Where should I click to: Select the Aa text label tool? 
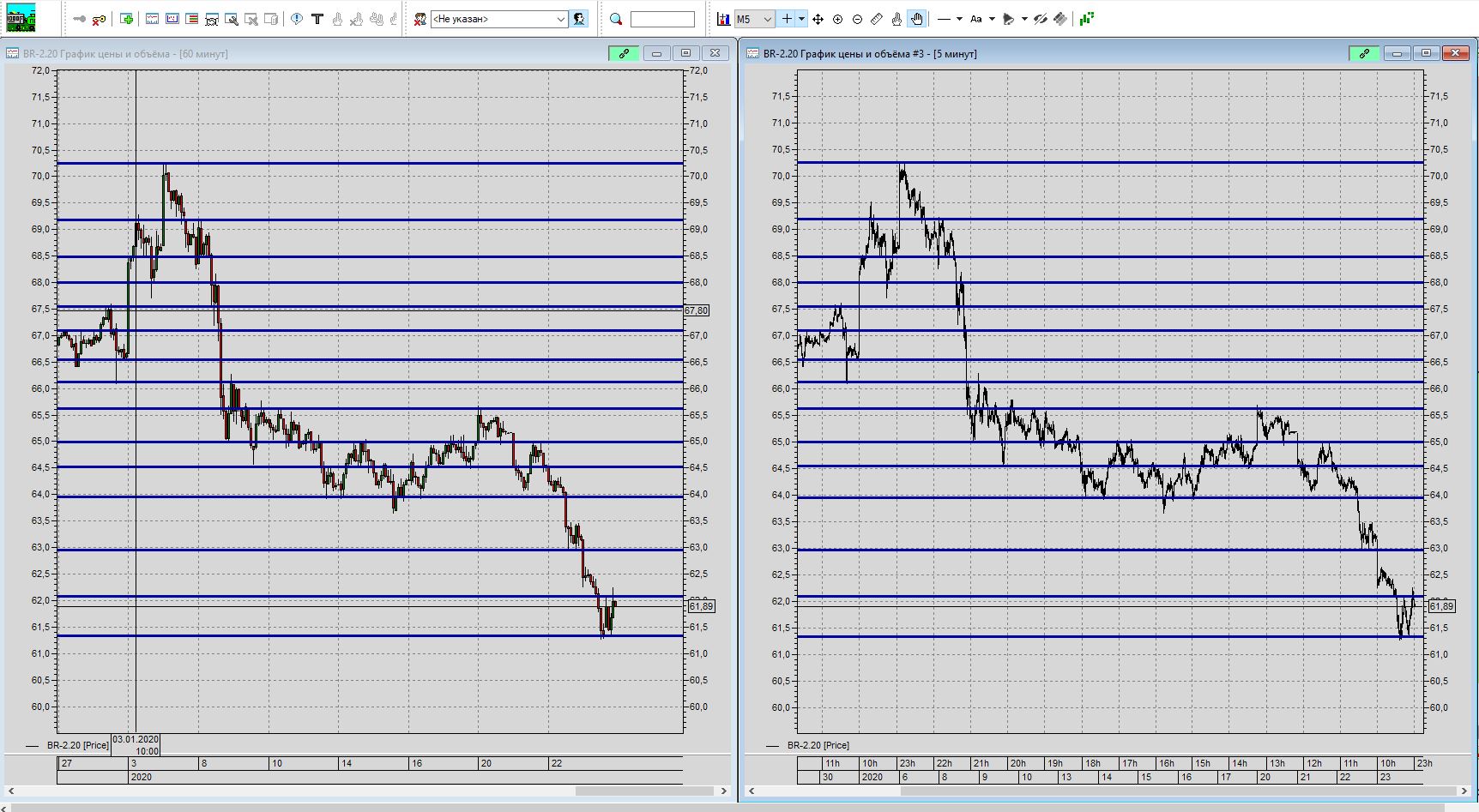point(976,19)
